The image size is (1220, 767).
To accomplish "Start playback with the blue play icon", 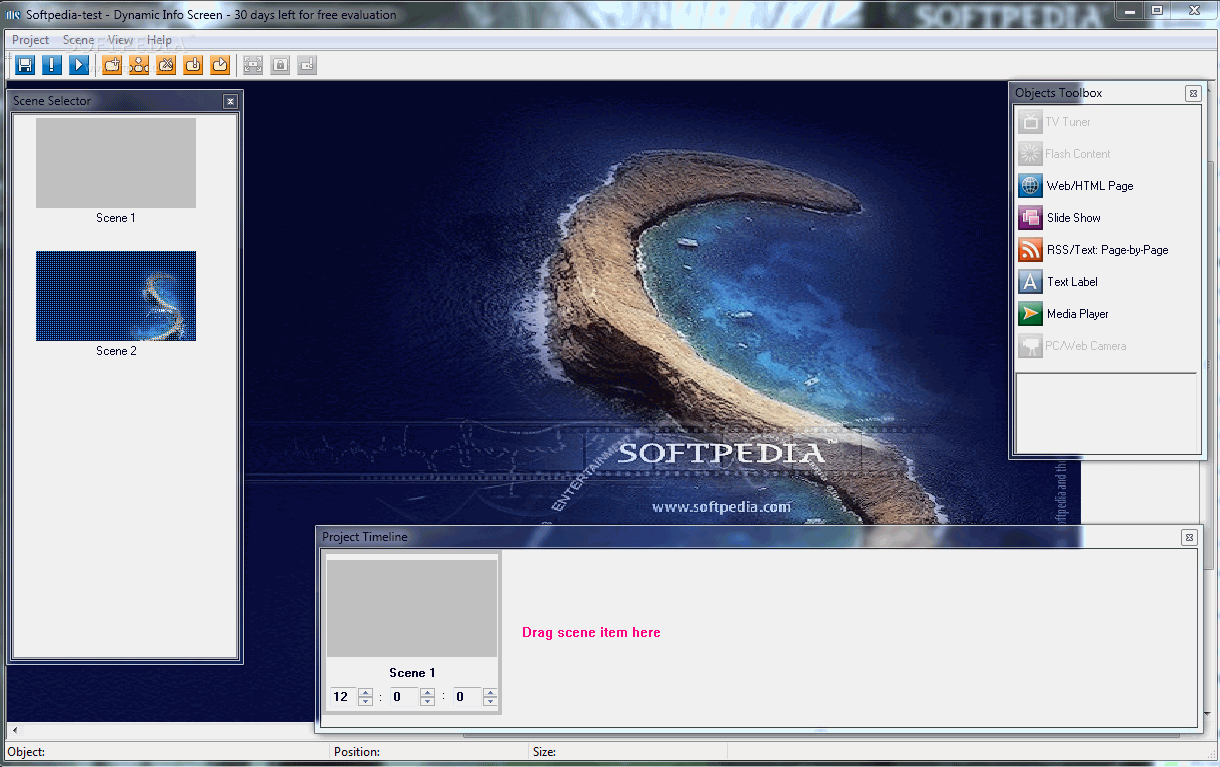I will 79,65.
